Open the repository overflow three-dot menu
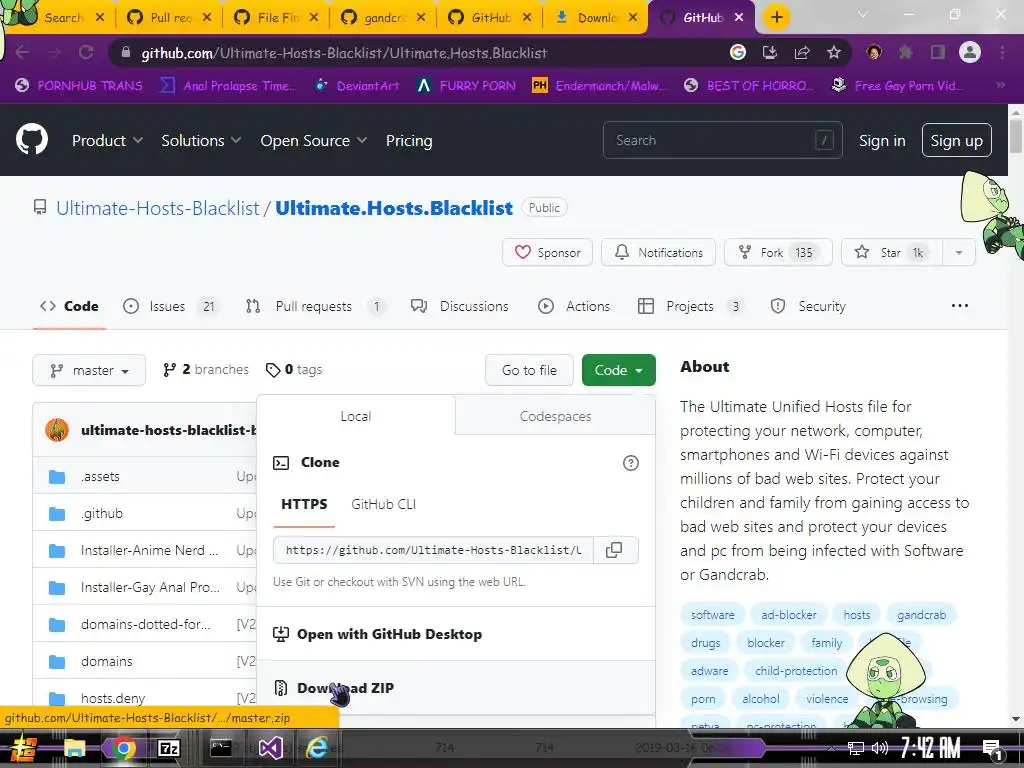The height and width of the screenshot is (768, 1024). tap(959, 306)
